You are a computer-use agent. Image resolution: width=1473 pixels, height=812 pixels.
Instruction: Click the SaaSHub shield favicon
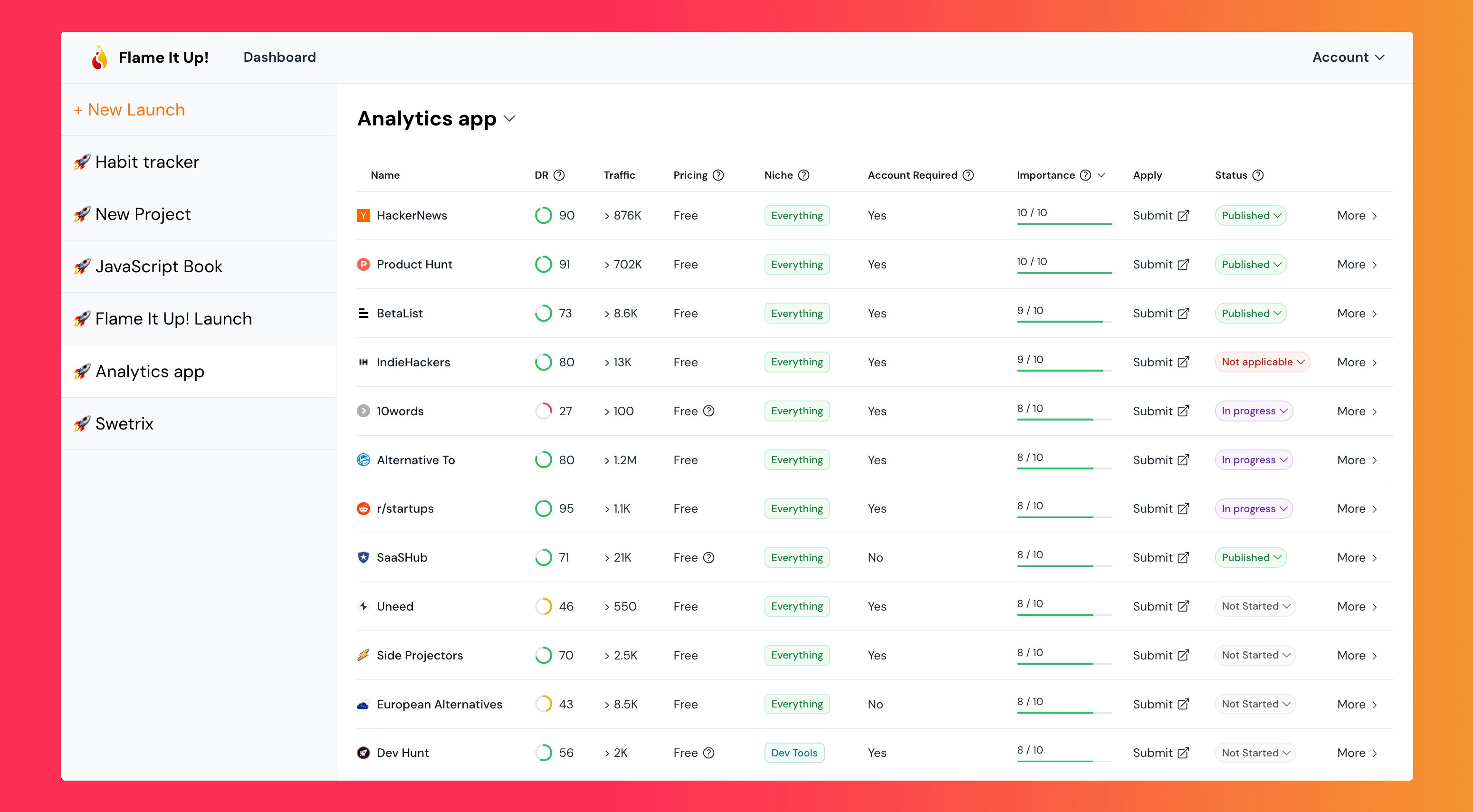coord(363,557)
